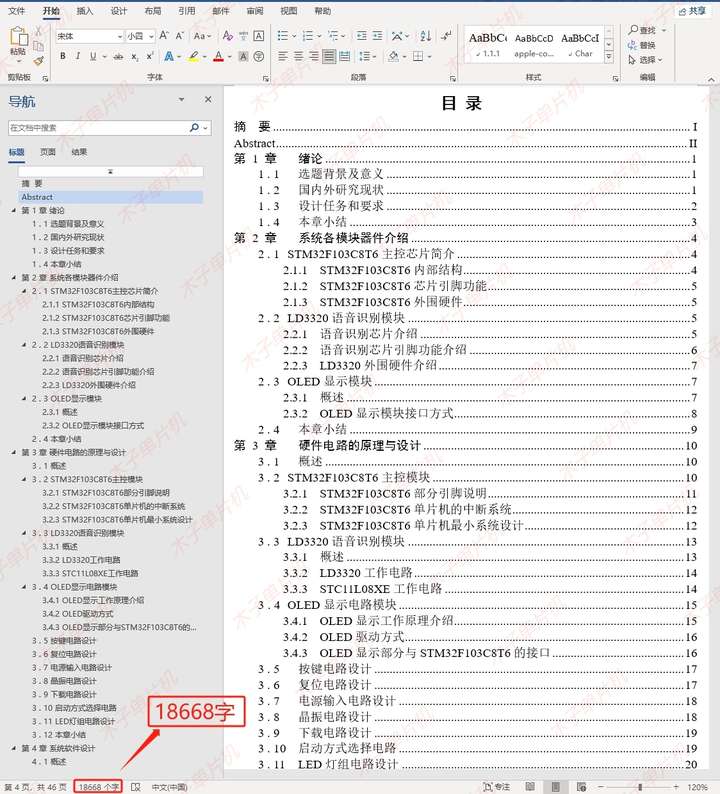This screenshot has width=720, height=794.
Task: Collapse 2.2 LD3320语音识别模块 in navigation tree
Action: tap(24, 344)
